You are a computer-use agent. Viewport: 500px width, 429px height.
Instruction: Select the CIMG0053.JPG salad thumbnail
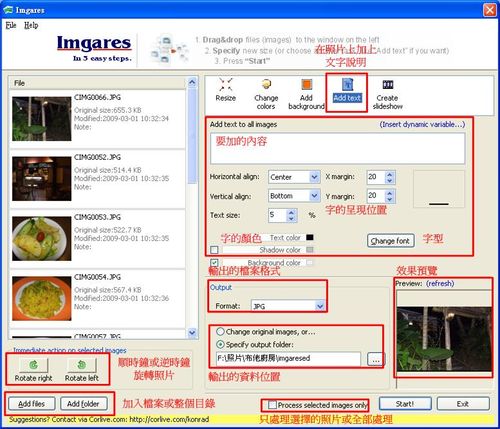[42, 238]
